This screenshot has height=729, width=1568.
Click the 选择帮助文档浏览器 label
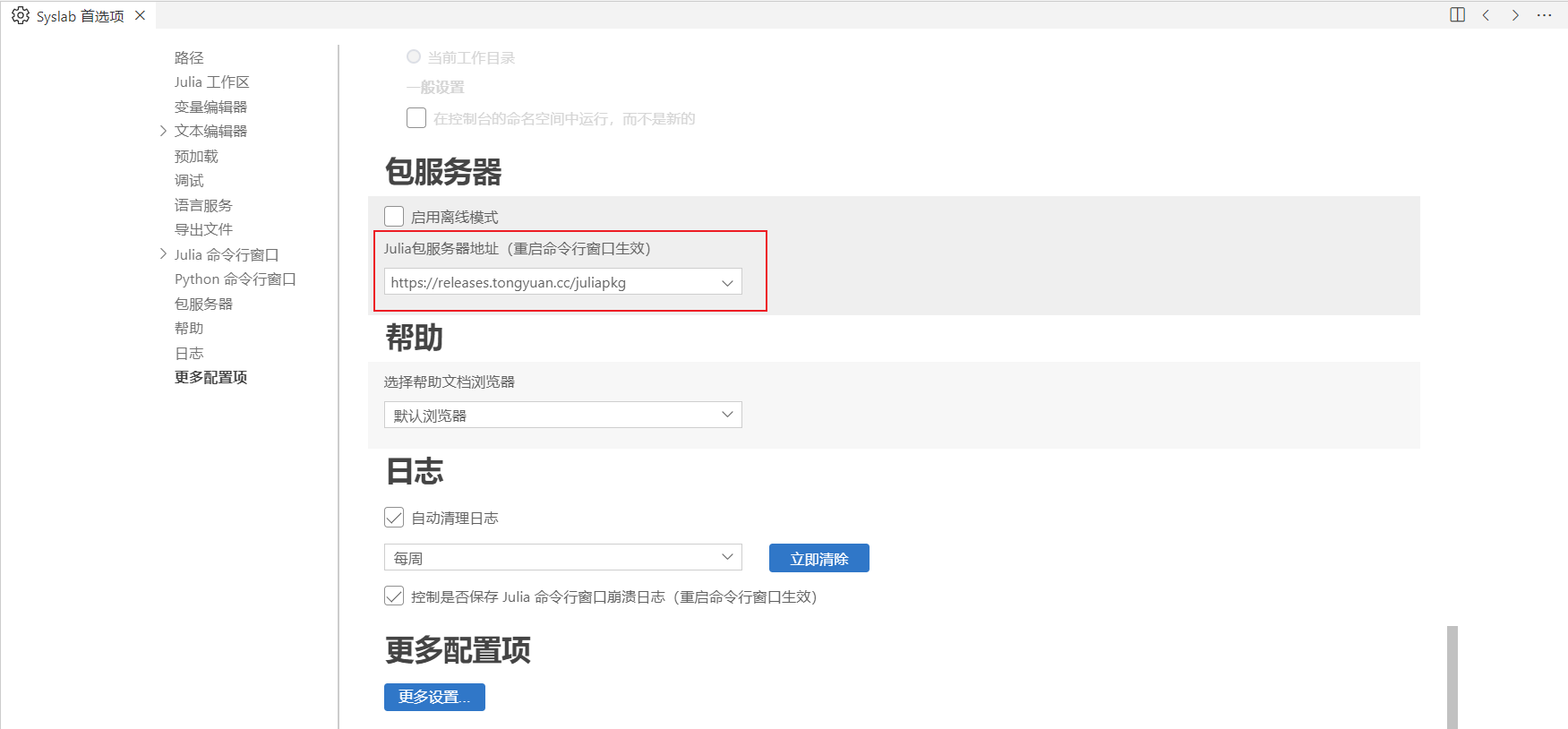450,382
